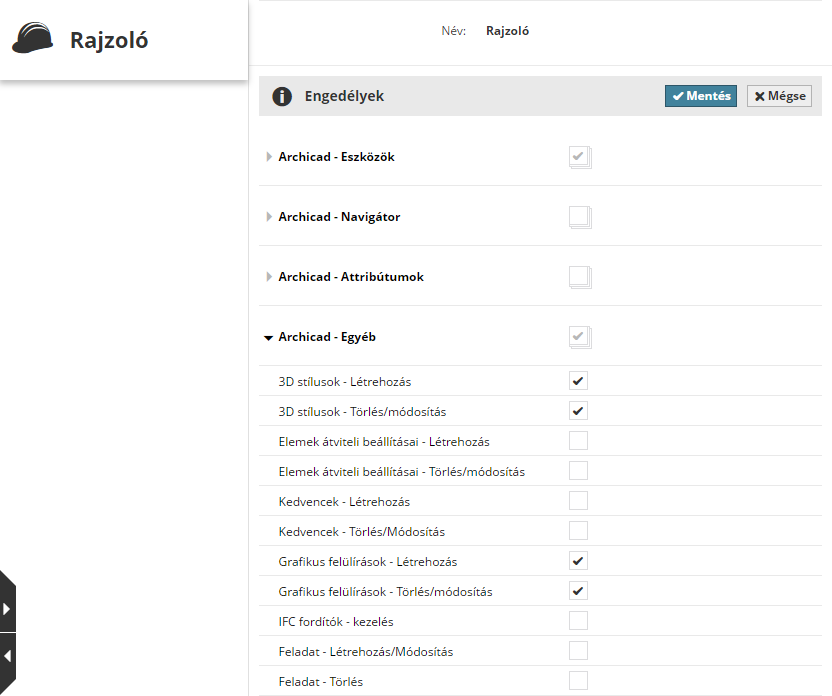Image resolution: width=832 pixels, height=696 pixels.
Task: Uncheck Grafikus felülírások - Törlés/módosítás
Action: tap(578, 591)
